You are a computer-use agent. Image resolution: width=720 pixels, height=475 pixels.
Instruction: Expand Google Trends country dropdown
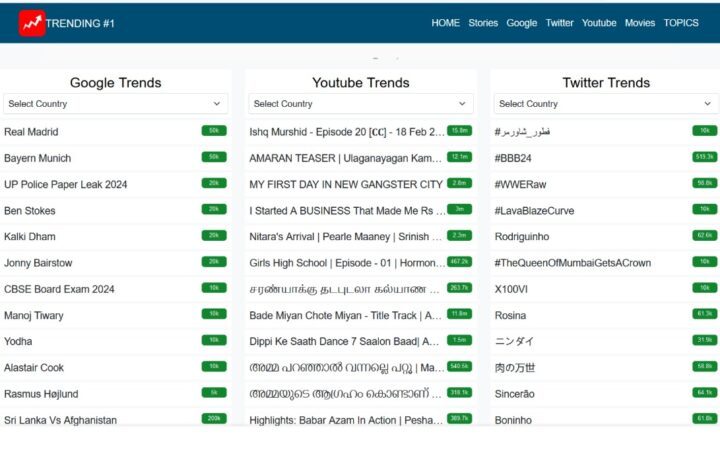tap(115, 104)
